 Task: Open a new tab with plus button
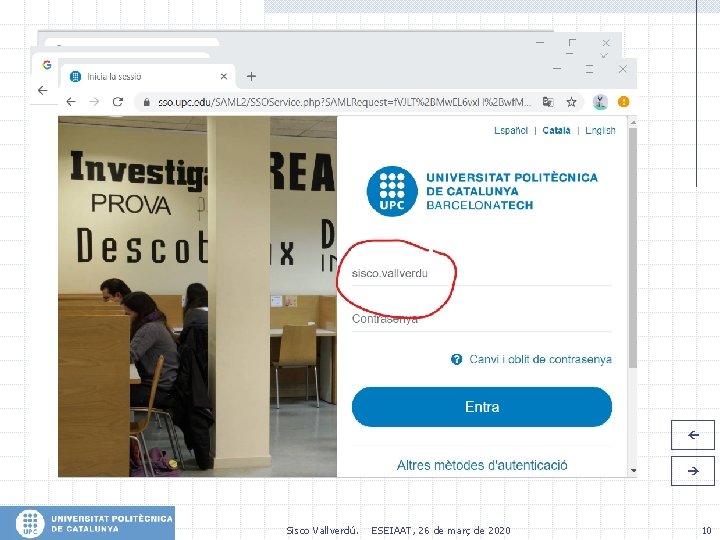(251, 76)
